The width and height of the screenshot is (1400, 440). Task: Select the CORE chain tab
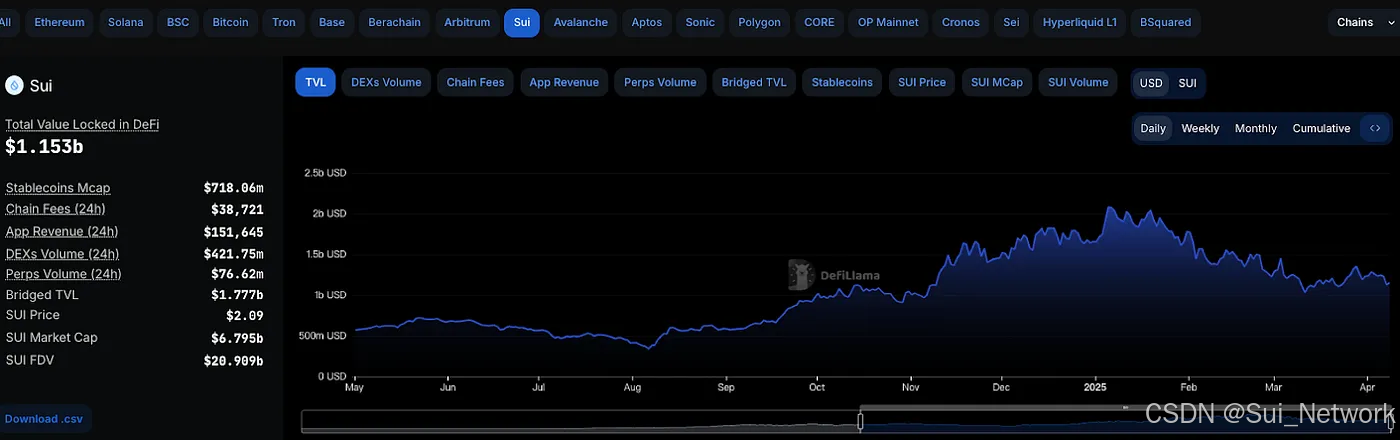pyautogui.click(x=819, y=22)
